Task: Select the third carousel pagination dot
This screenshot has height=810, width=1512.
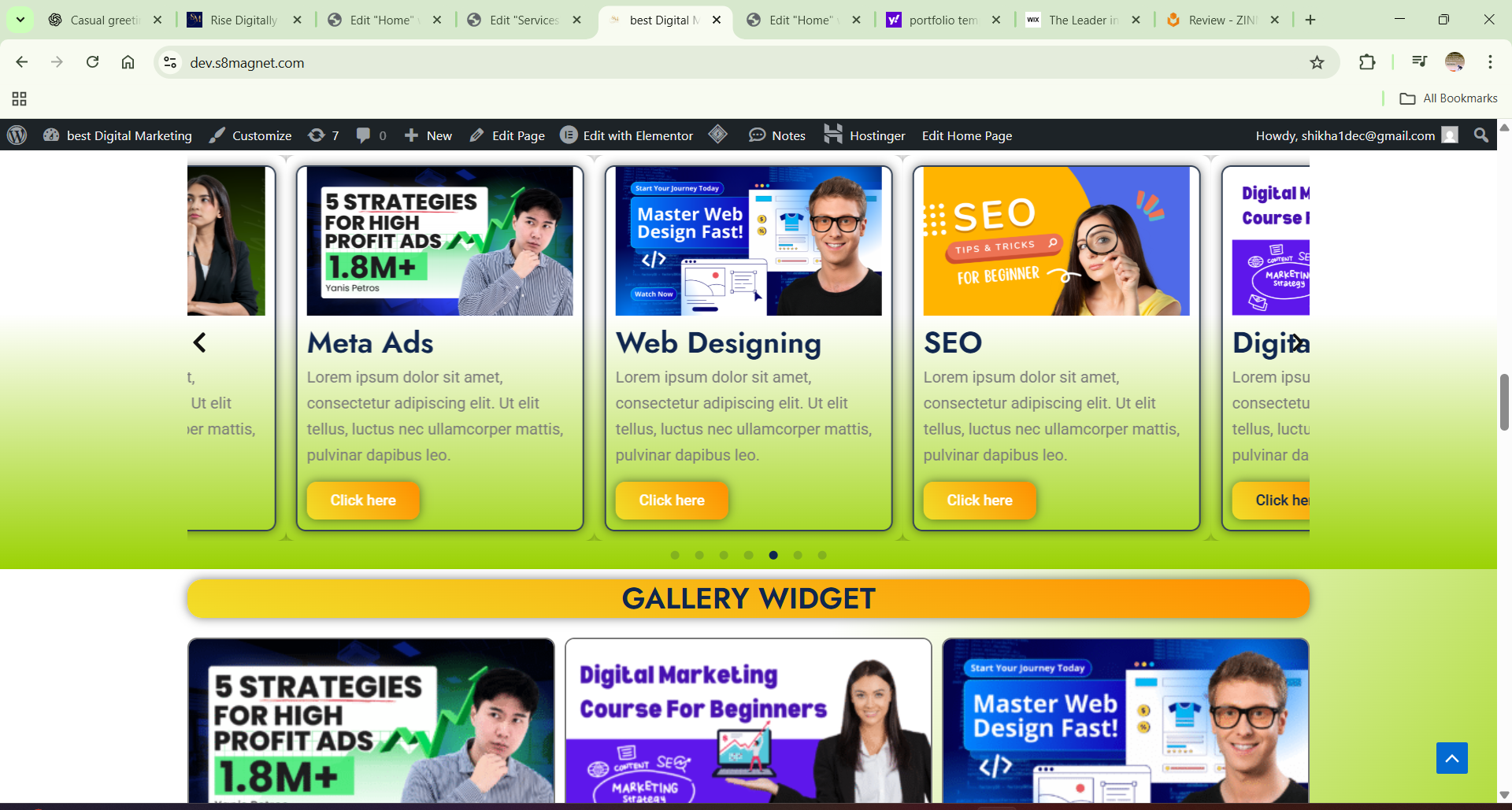Action: click(724, 555)
